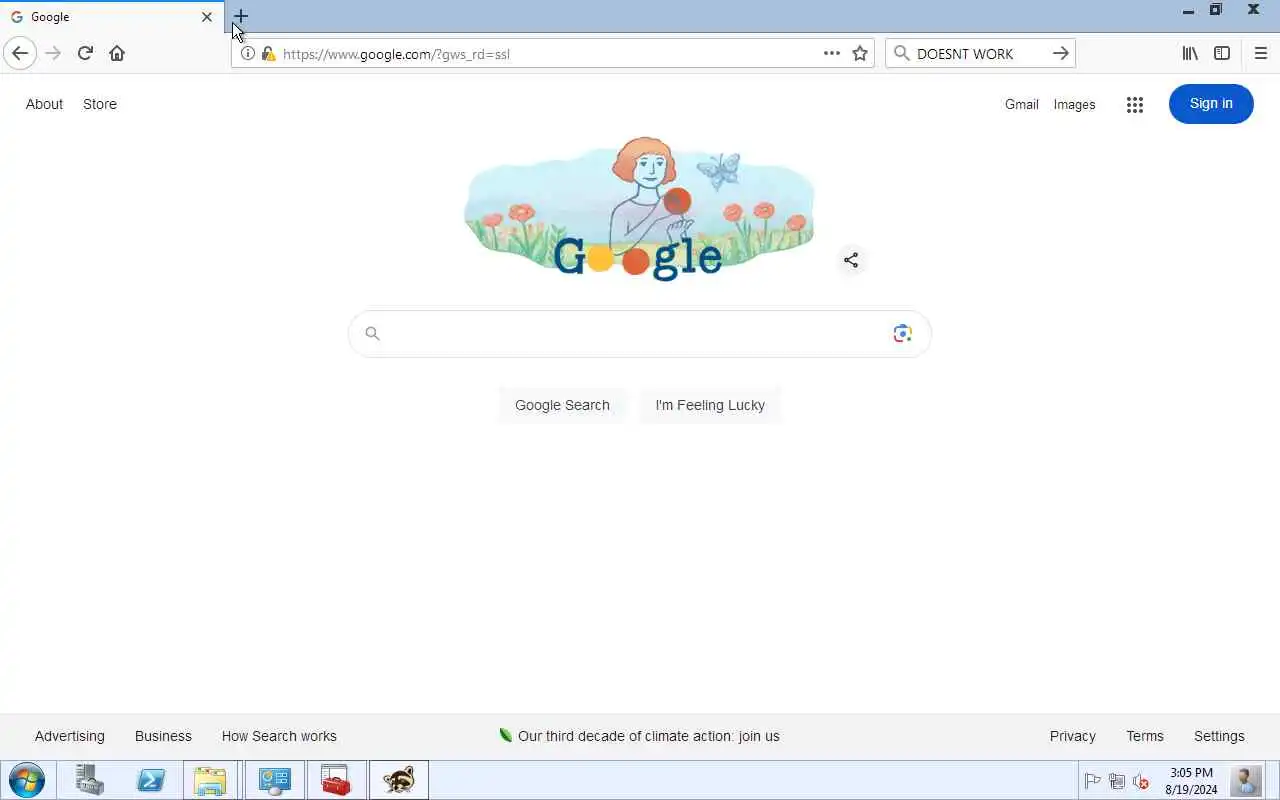
Task: Open Action Center flag tray icon
Action: 1093,782
